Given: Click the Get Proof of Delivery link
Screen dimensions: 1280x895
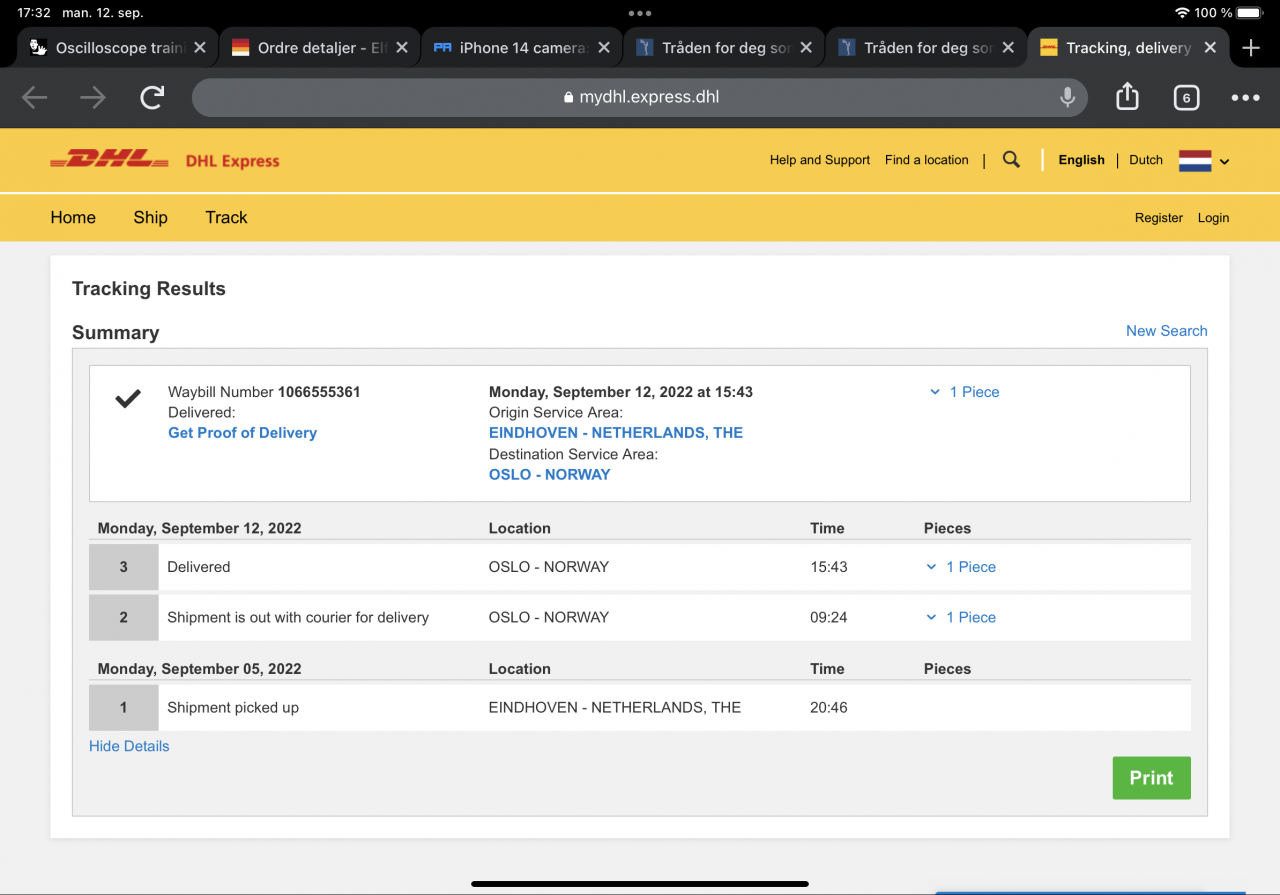Looking at the screenshot, I should pos(242,433).
